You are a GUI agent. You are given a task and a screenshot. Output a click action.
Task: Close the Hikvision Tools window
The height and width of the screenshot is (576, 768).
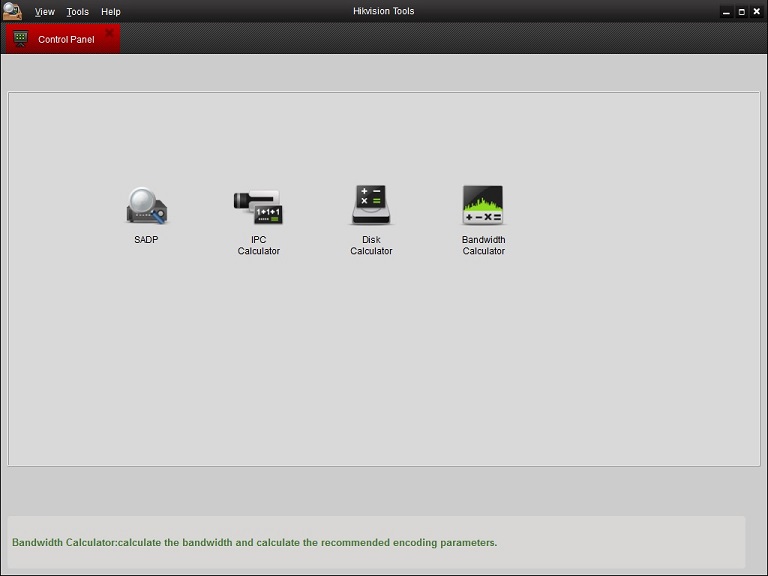pos(756,12)
